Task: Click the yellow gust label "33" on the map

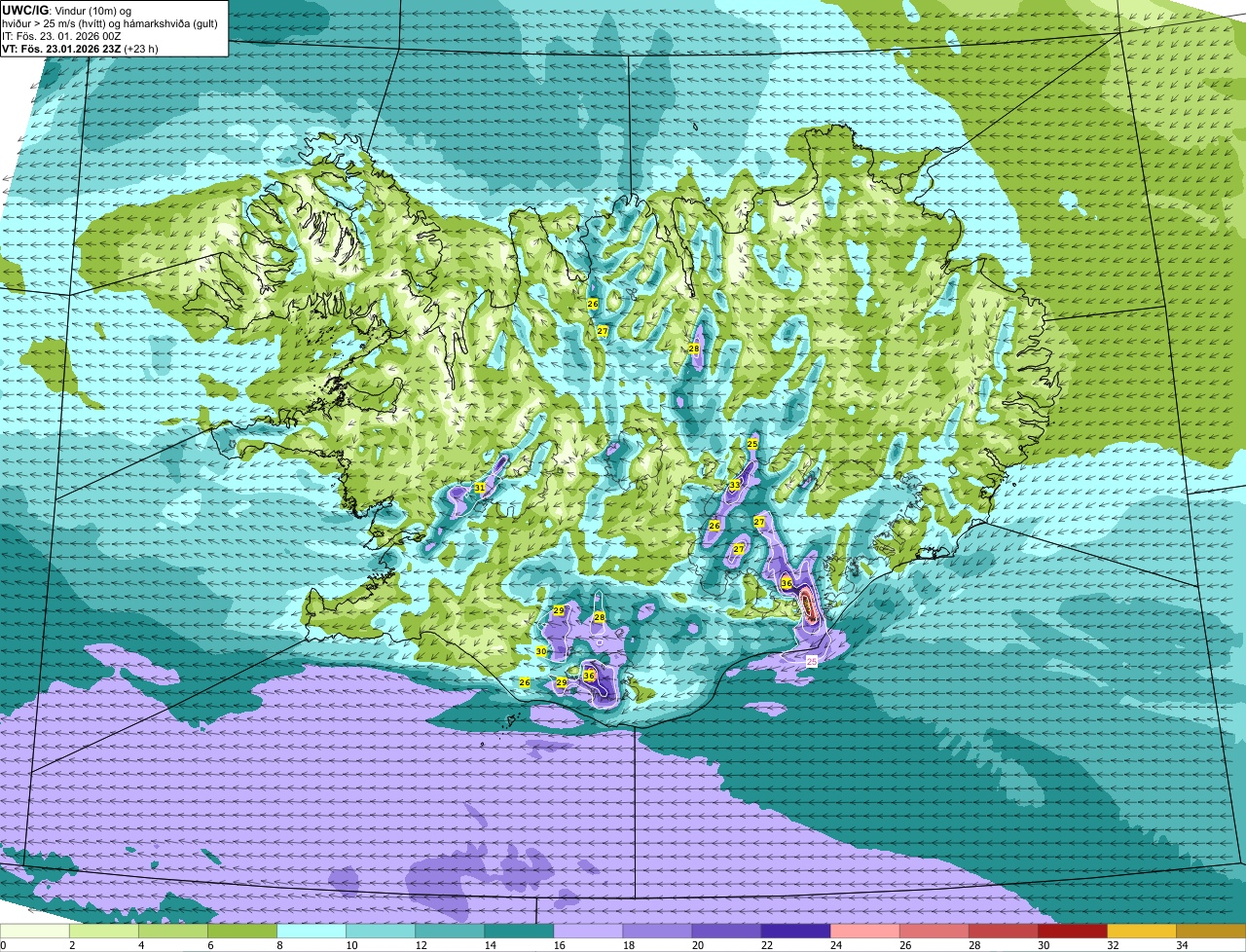Action: pyautogui.click(x=735, y=485)
